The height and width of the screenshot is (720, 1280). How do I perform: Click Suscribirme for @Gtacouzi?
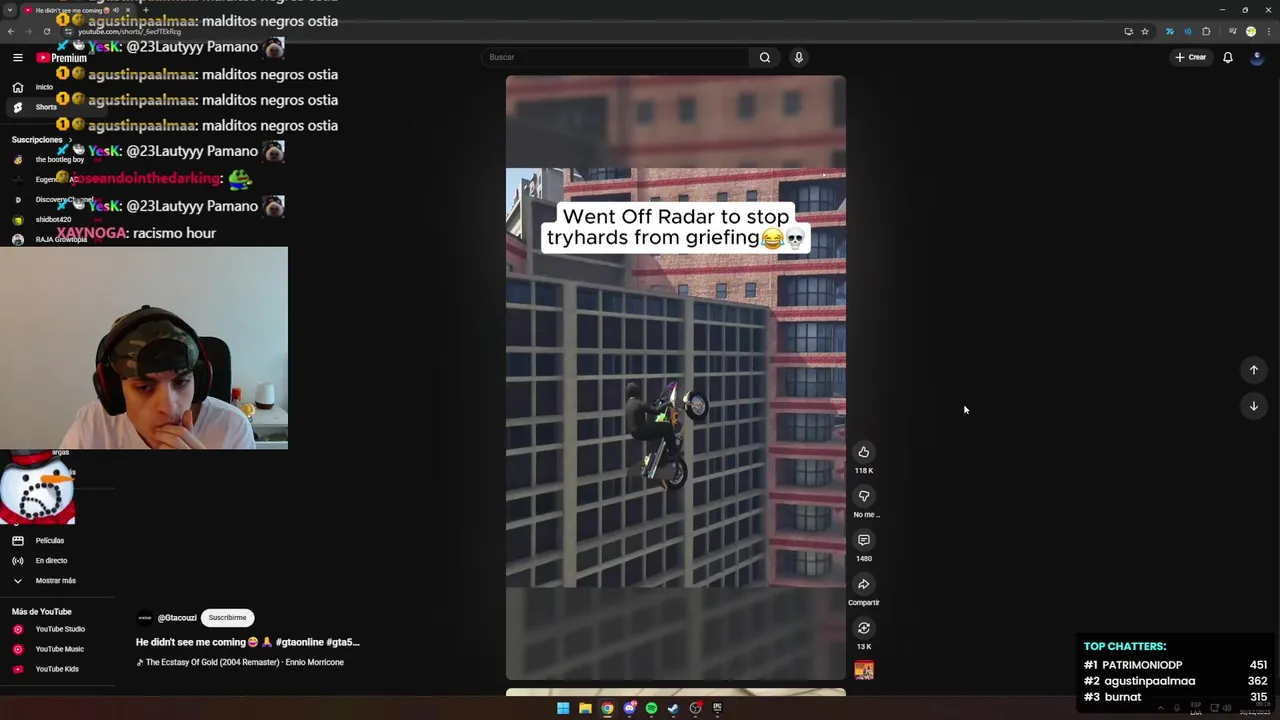pos(227,618)
